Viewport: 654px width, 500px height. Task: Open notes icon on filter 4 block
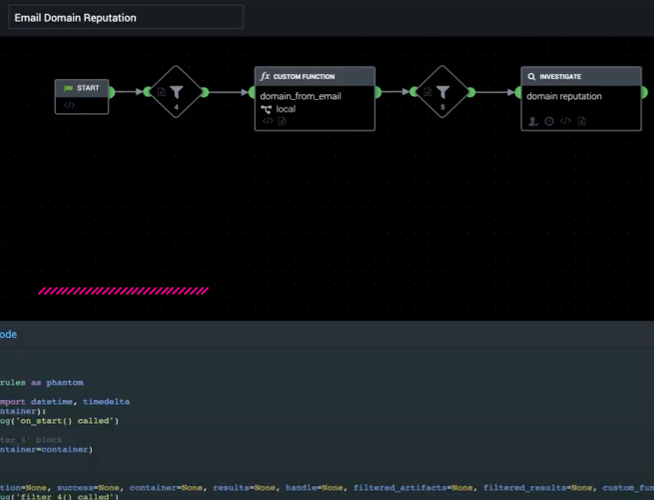click(x=161, y=91)
